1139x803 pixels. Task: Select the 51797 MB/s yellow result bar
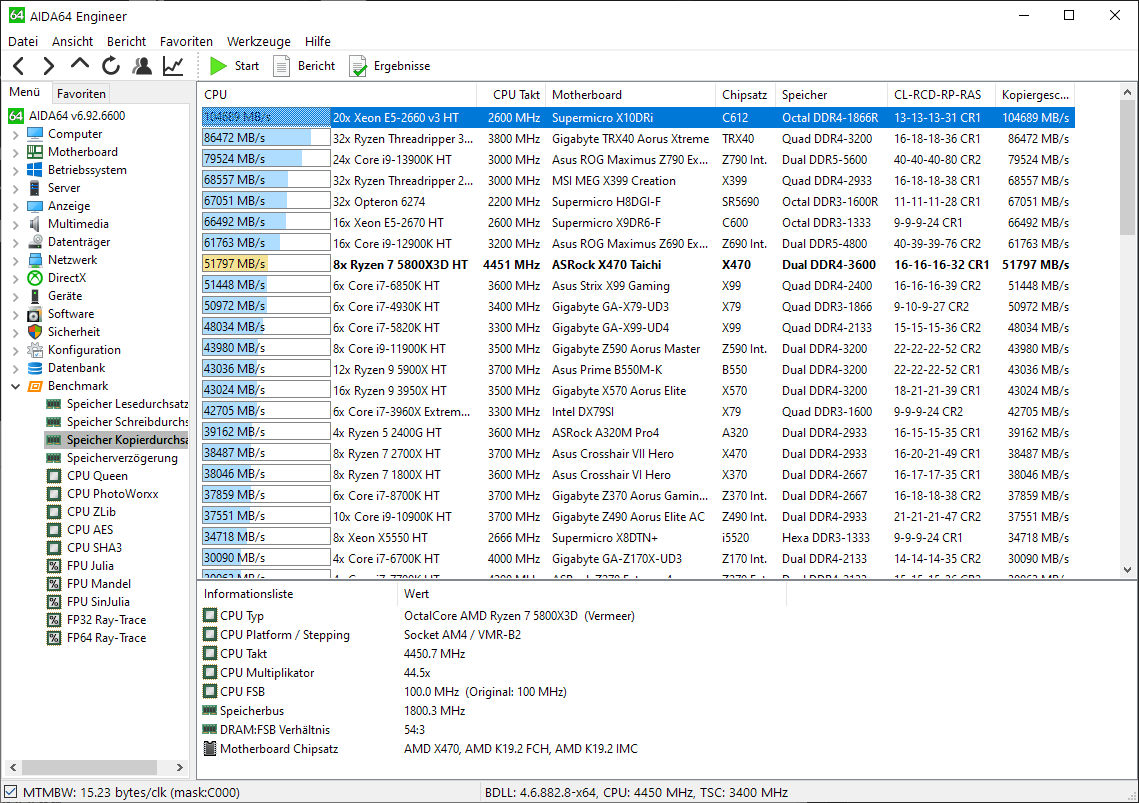click(266, 265)
